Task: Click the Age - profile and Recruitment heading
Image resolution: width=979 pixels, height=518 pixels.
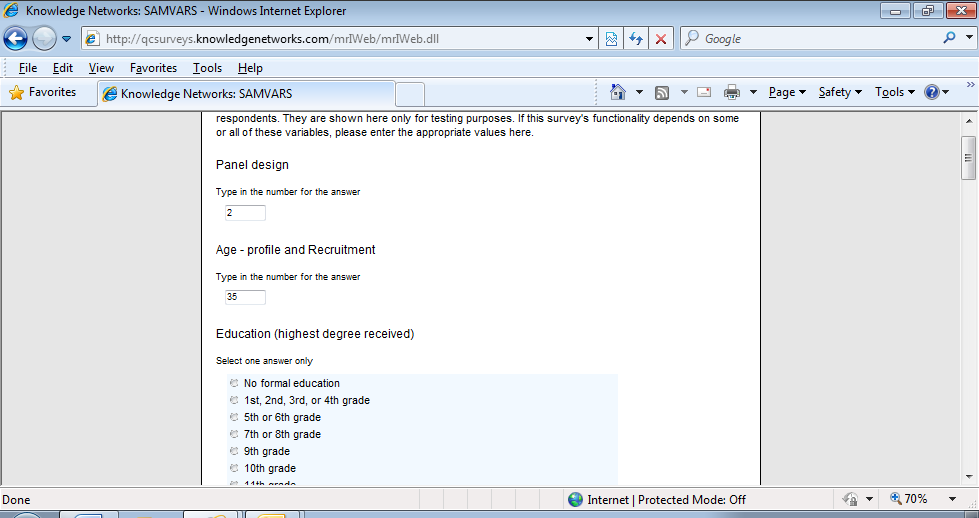Action: click(295, 250)
